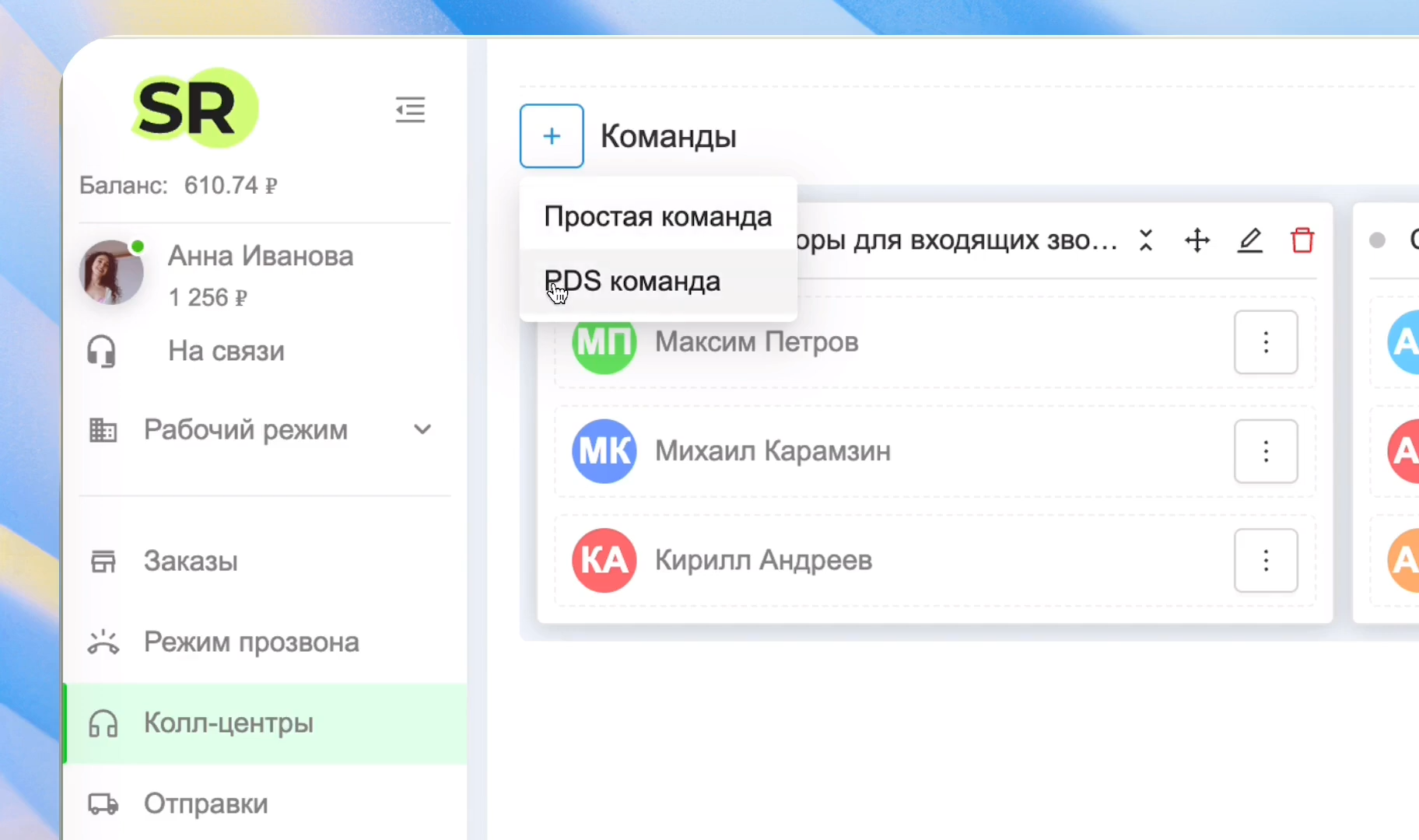Click the КА avatar of Кирилл Андреев
Viewport: 1419px width, 840px height.
click(604, 561)
